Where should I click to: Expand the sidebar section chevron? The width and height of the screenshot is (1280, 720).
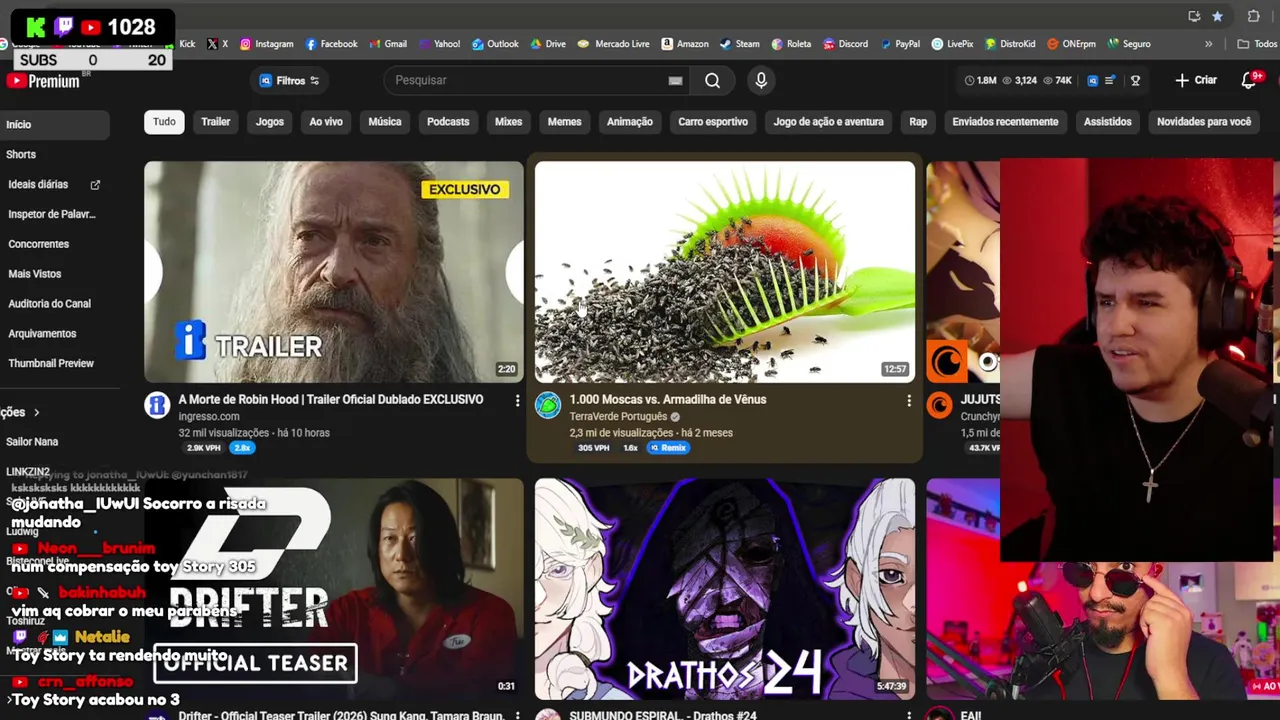click(37, 412)
